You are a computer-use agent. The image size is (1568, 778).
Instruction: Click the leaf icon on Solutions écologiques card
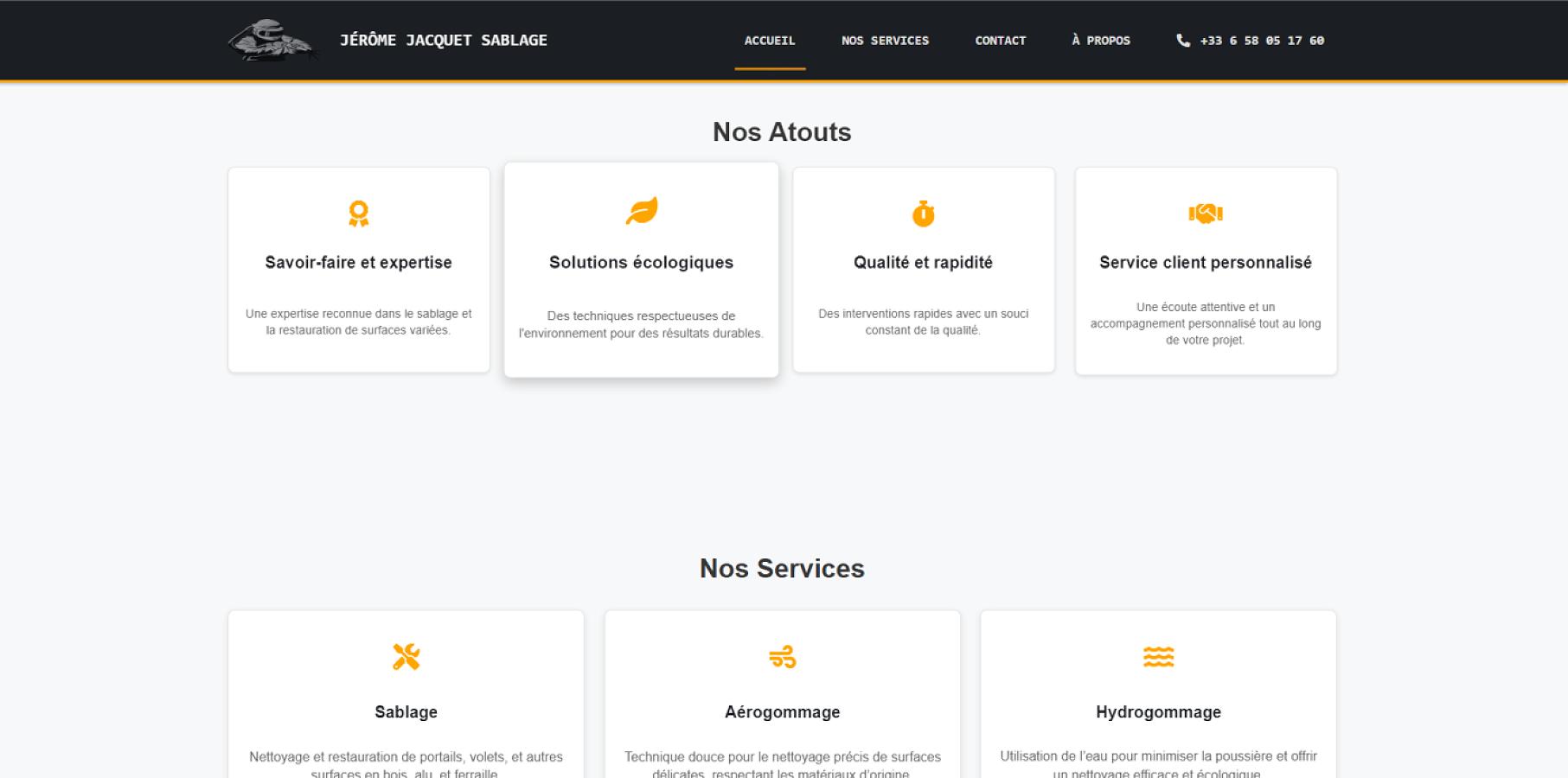pyautogui.click(x=641, y=213)
